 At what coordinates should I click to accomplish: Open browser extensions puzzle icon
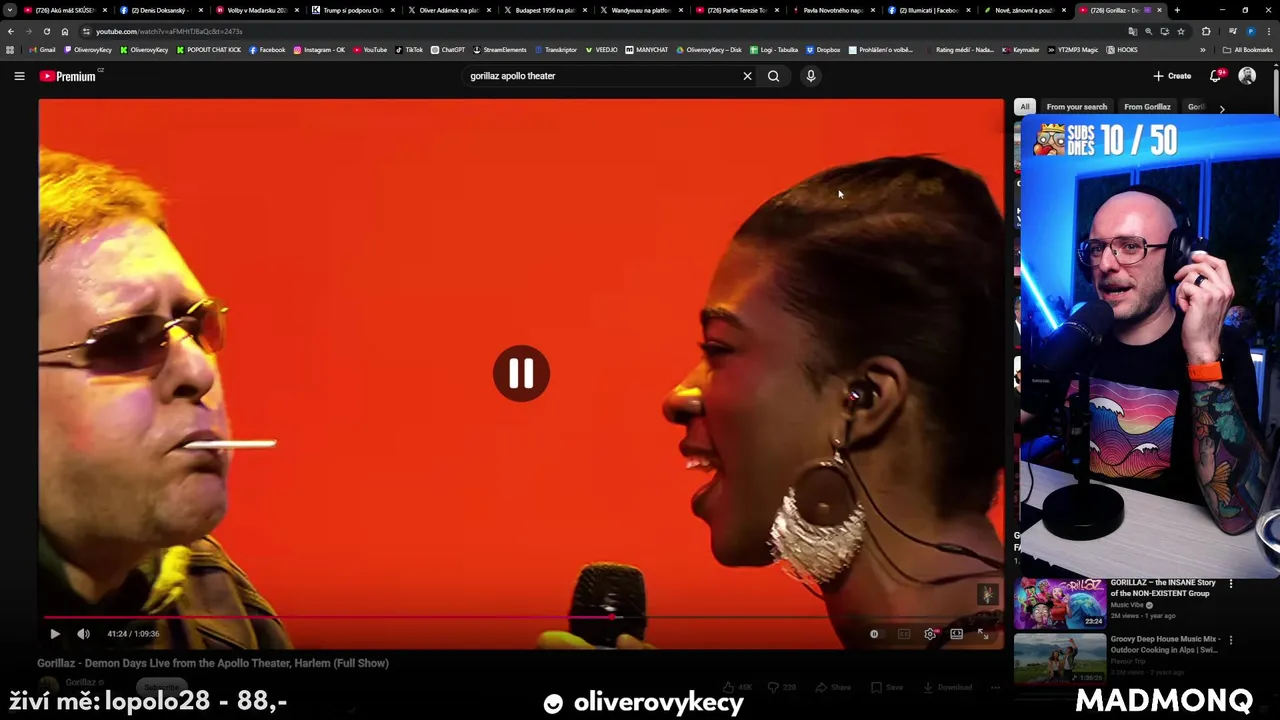1206,31
